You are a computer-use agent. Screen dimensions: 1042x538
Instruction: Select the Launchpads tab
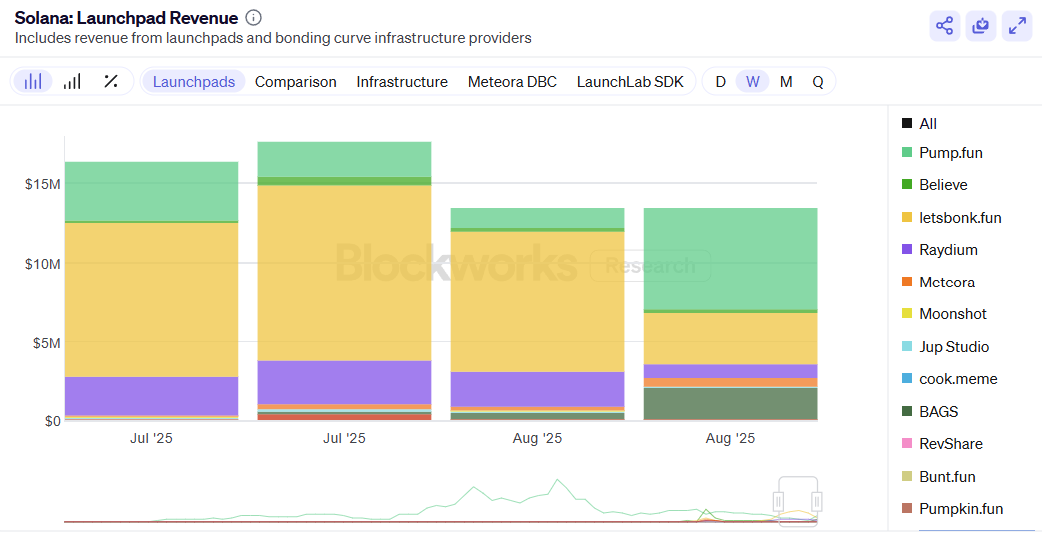(x=194, y=82)
